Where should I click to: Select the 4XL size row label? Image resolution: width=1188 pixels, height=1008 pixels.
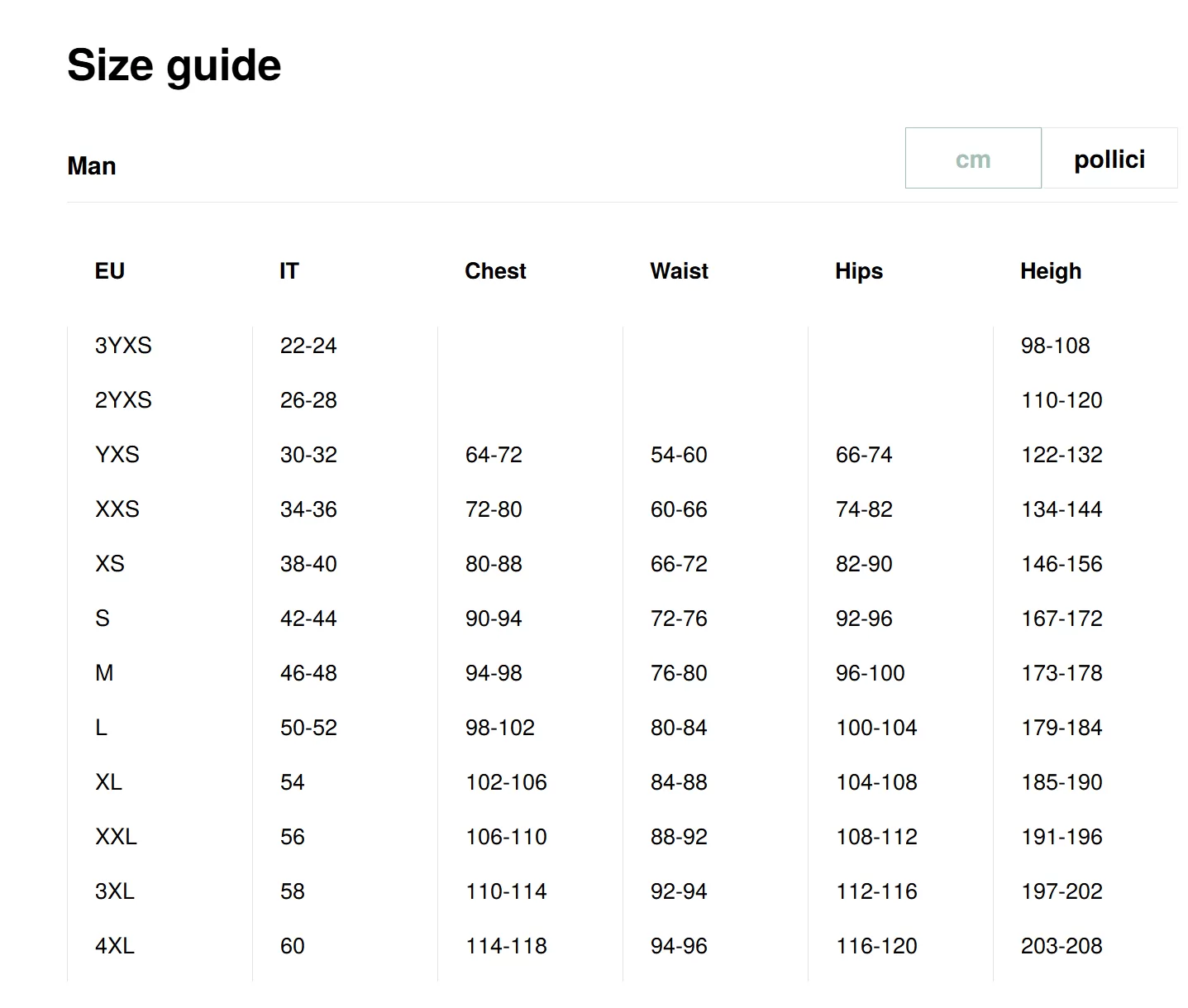click(114, 946)
